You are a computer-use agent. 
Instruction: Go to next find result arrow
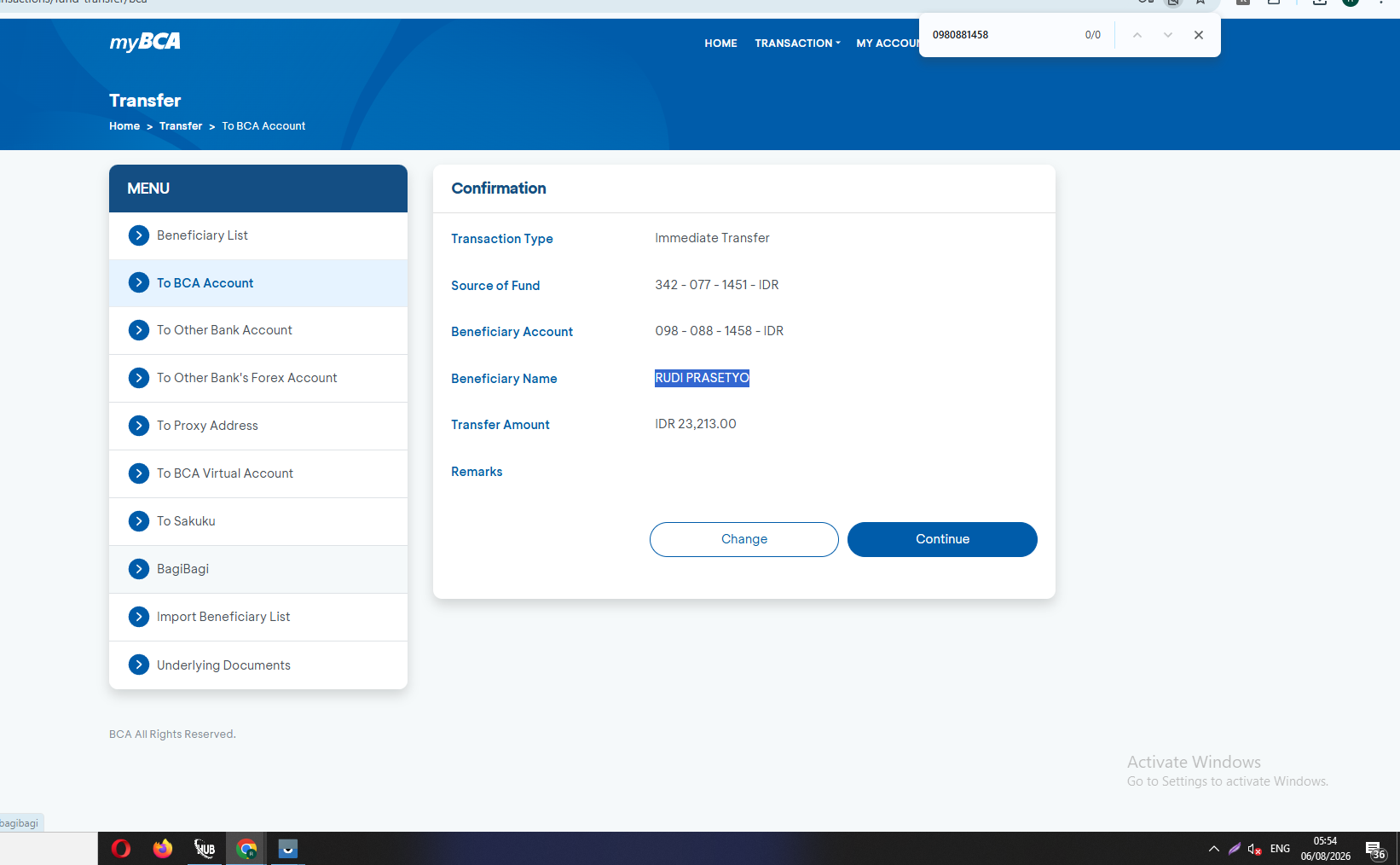(x=1168, y=35)
